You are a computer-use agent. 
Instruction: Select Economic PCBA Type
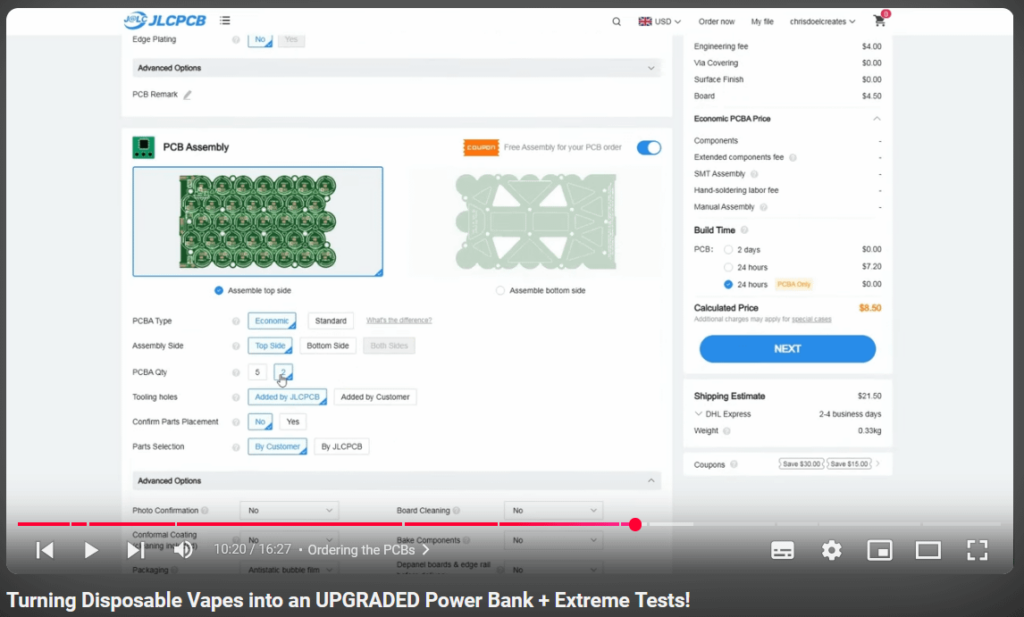[272, 321]
